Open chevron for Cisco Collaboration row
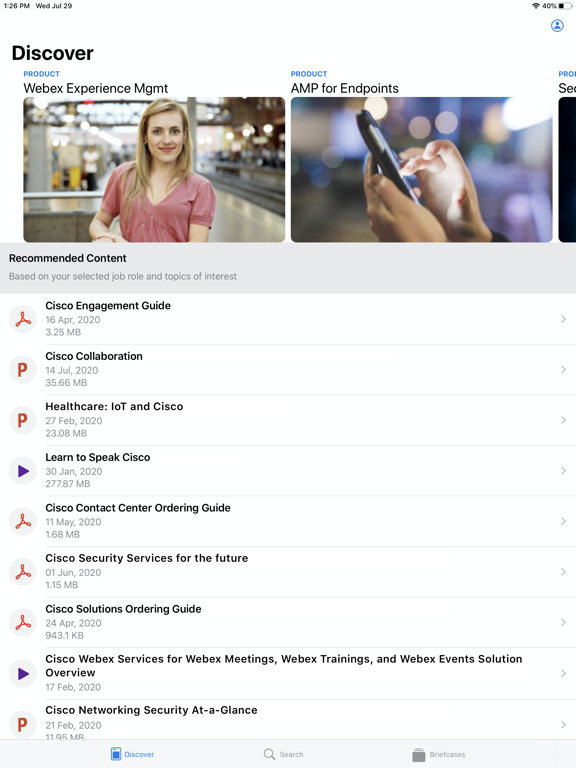 pyautogui.click(x=563, y=369)
